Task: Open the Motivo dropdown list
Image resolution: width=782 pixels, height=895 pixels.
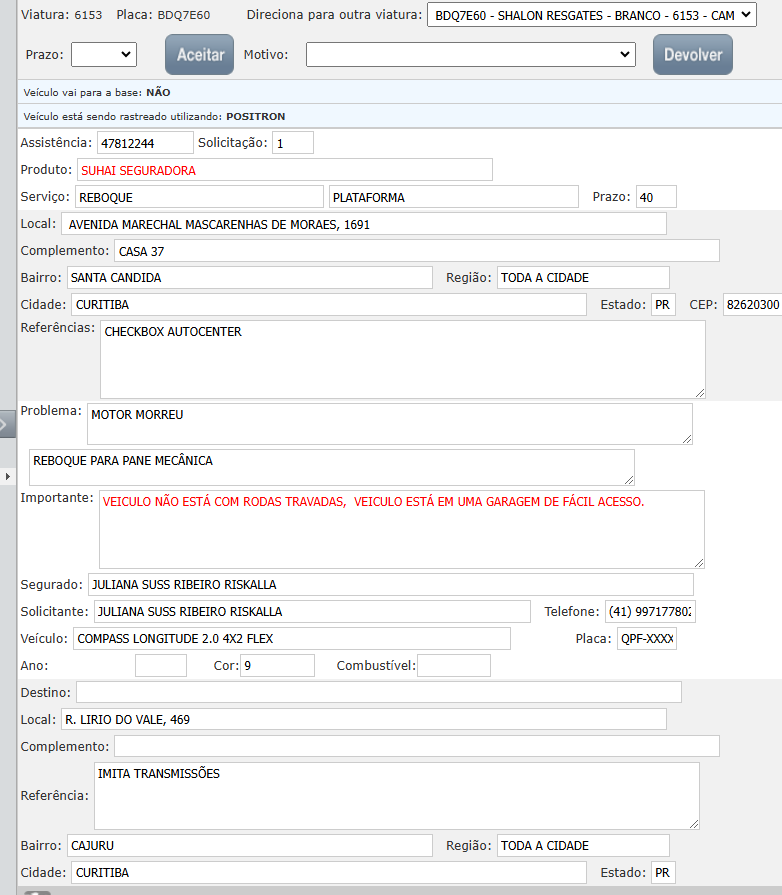Action: (470, 55)
